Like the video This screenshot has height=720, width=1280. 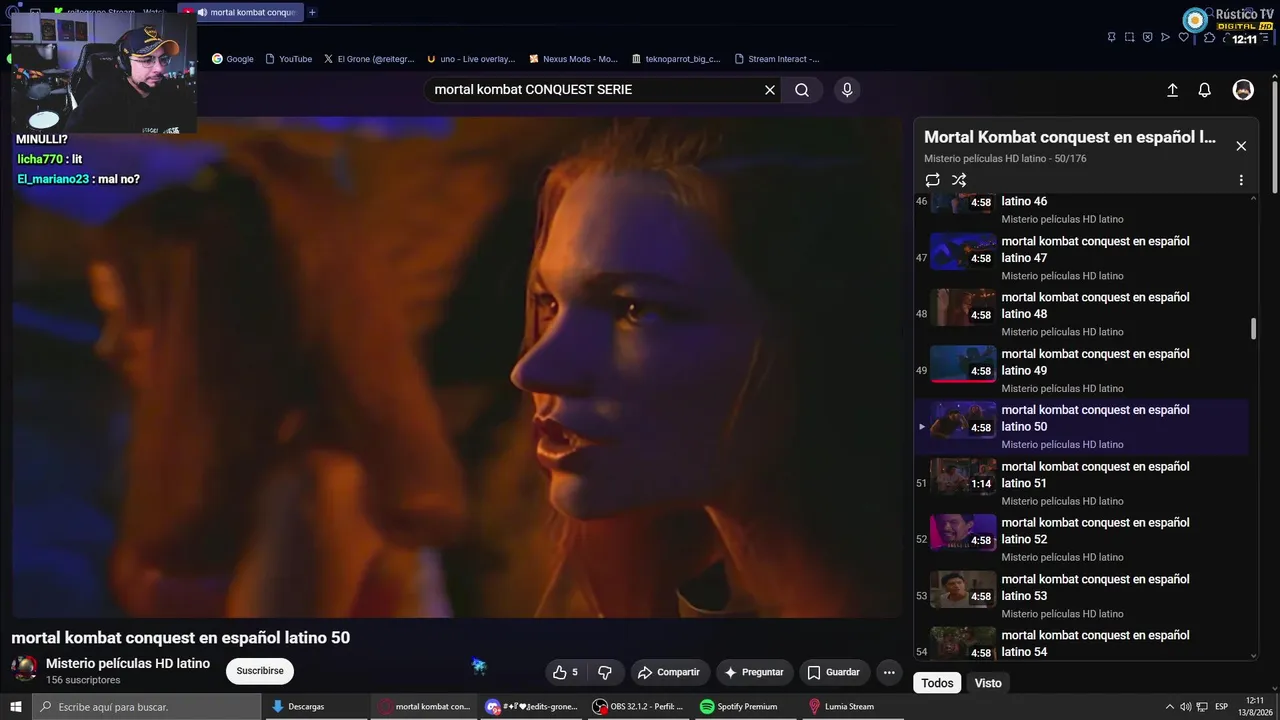tap(567, 672)
